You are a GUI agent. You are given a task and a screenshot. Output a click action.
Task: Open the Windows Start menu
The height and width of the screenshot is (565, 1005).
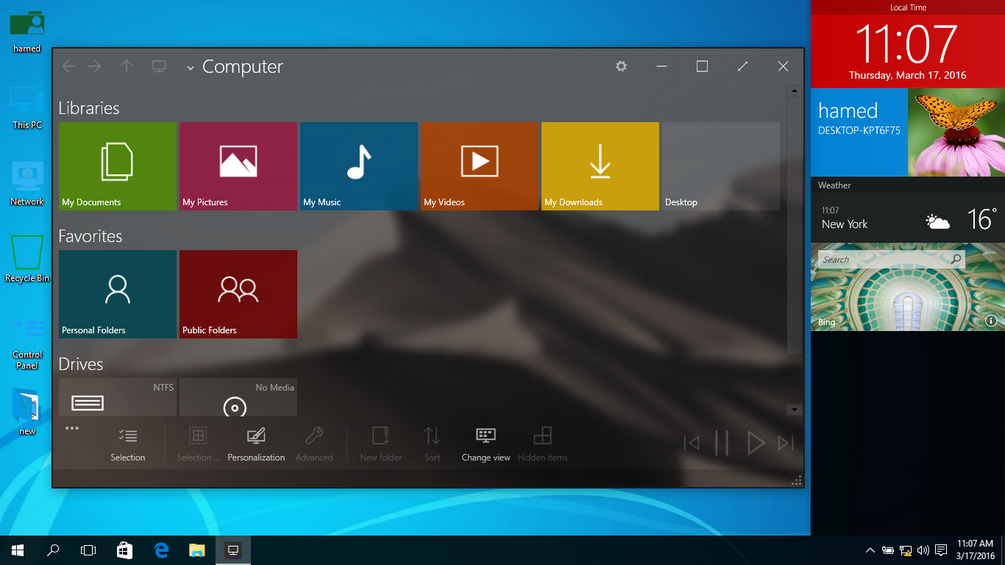point(17,550)
